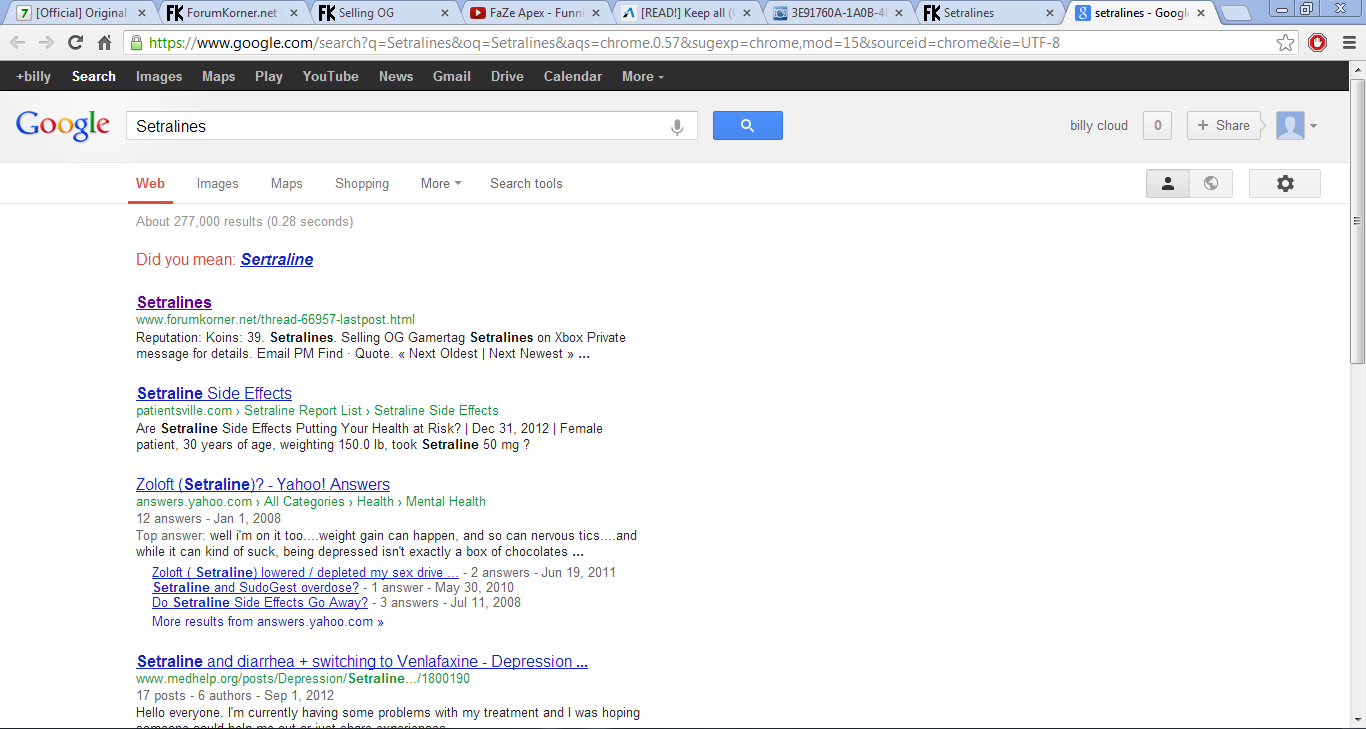The image size is (1366, 729).
Task: Click the suggested spelling Sertraline
Action: point(277,260)
